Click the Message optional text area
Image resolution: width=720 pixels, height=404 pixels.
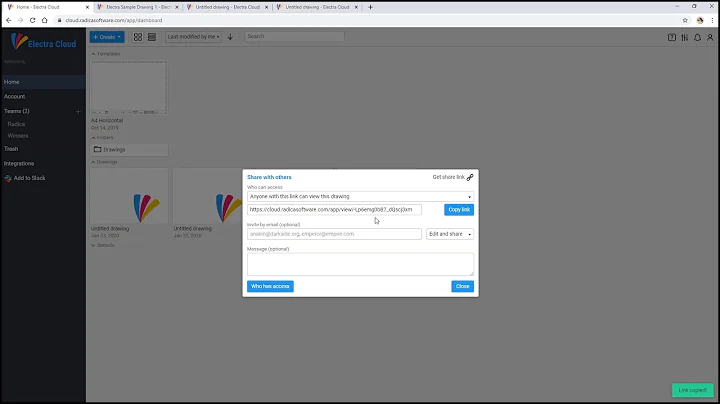(360, 264)
